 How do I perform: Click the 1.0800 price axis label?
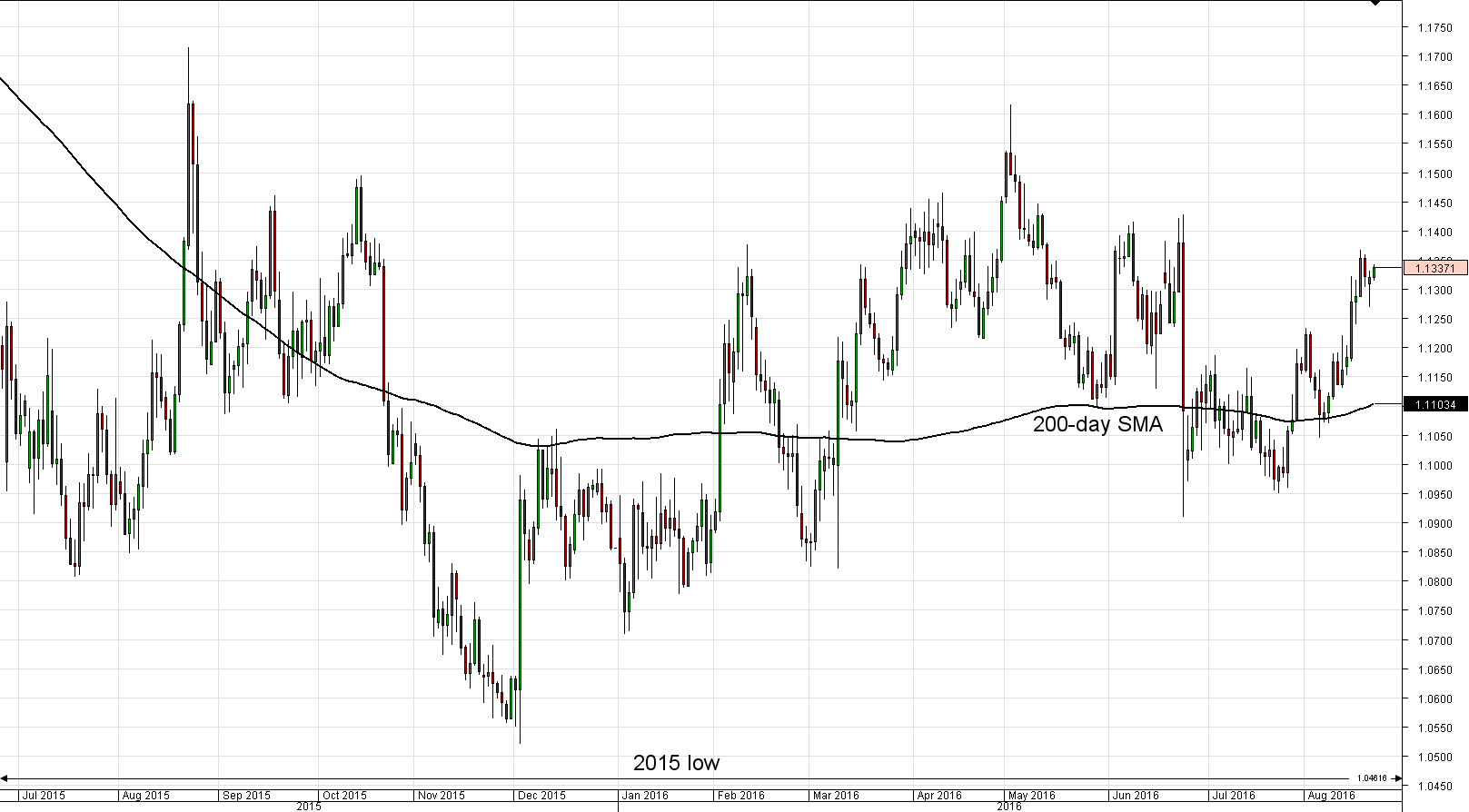coord(1435,582)
